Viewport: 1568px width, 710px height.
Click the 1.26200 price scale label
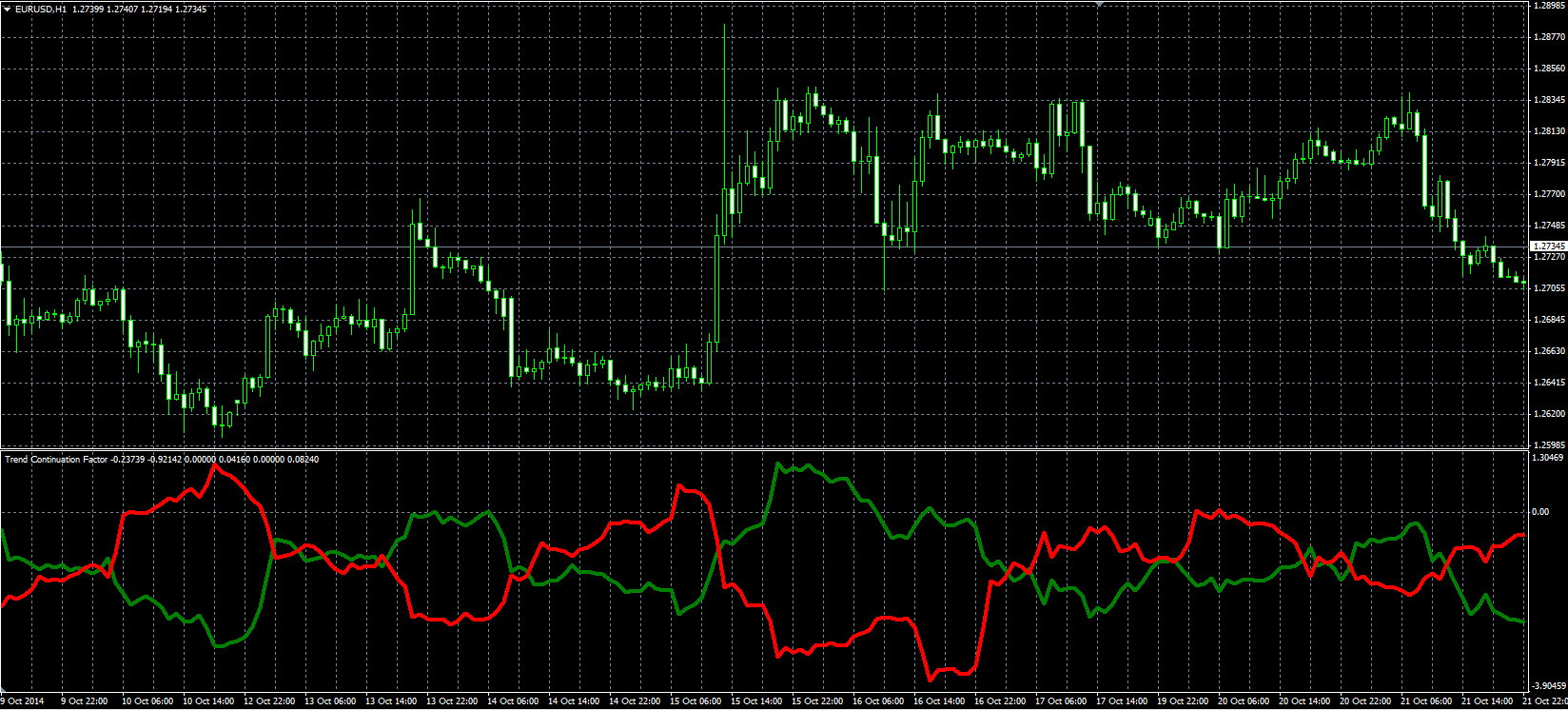click(1549, 414)
